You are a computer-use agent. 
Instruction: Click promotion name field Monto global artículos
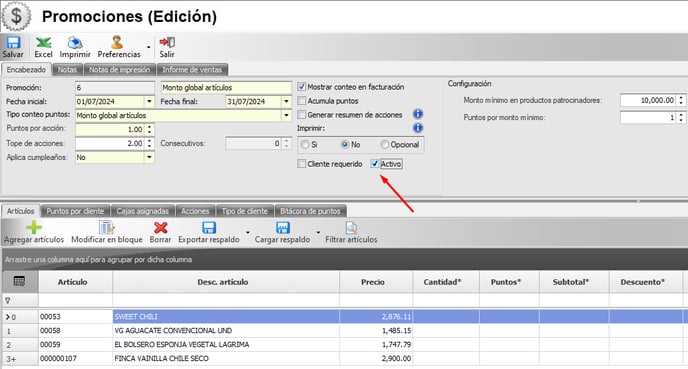click(226, 87)
